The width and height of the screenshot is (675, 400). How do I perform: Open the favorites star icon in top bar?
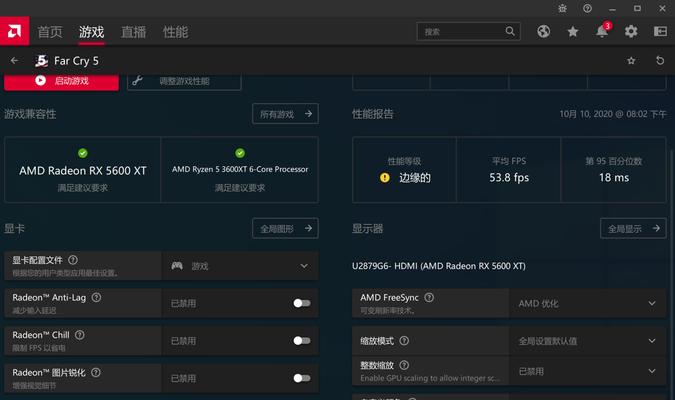[x=573, y=31]
